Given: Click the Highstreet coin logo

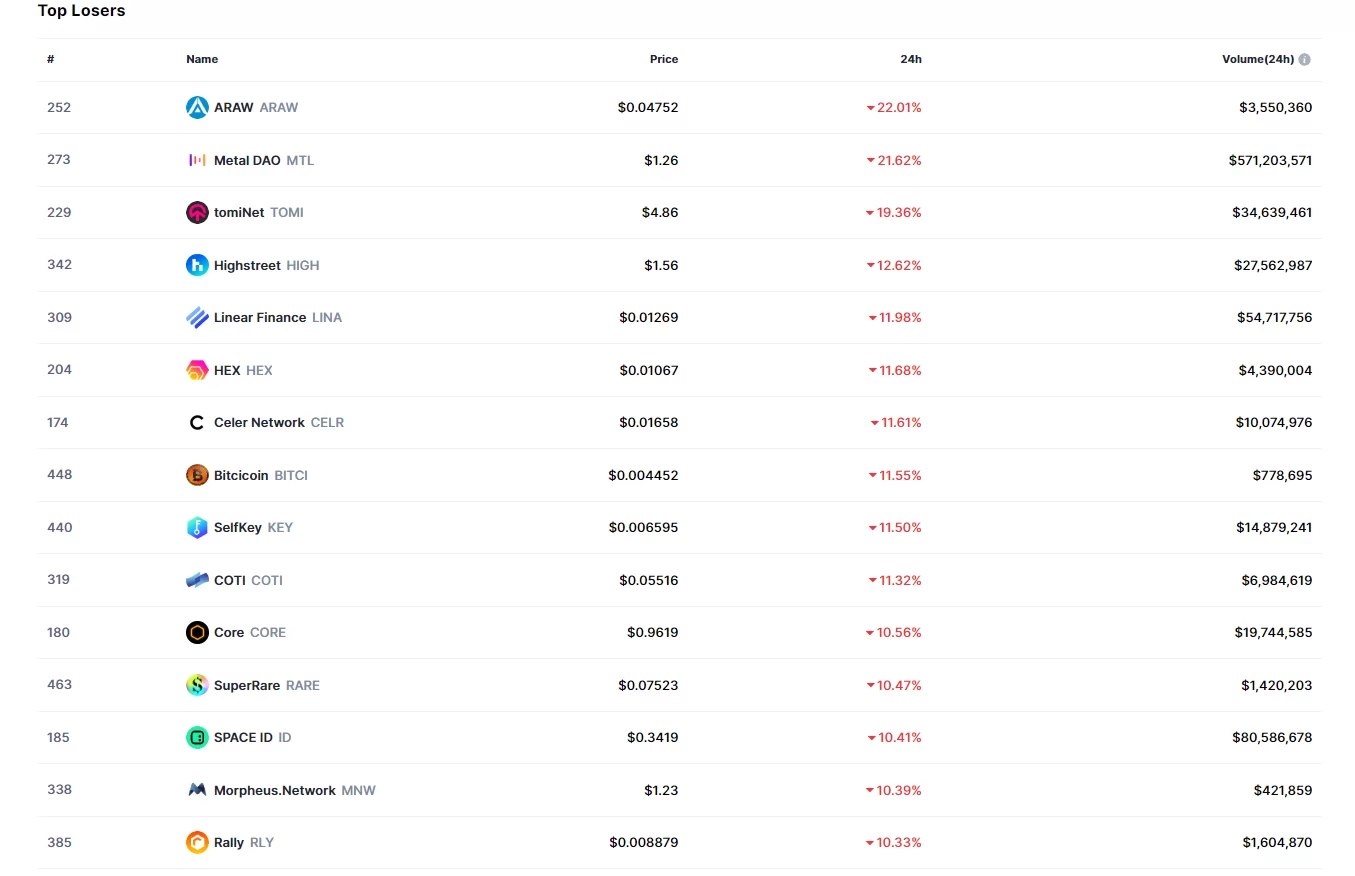Looking at the screenshot, I should point(197,265).
